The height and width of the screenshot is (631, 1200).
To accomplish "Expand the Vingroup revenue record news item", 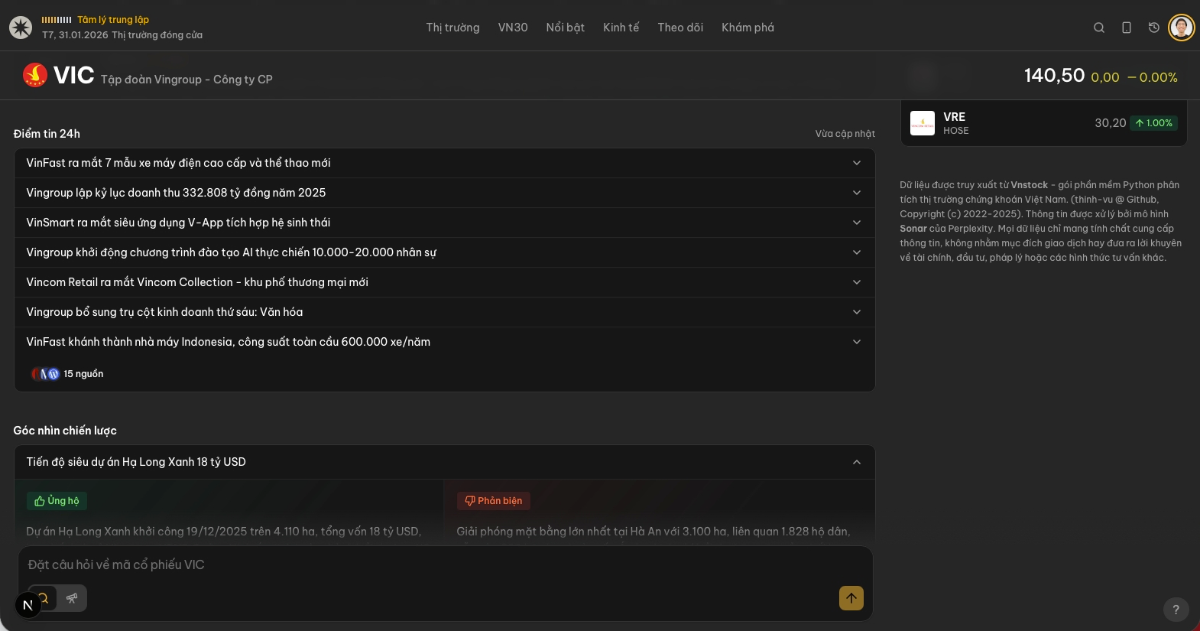I will click(857, 192).
